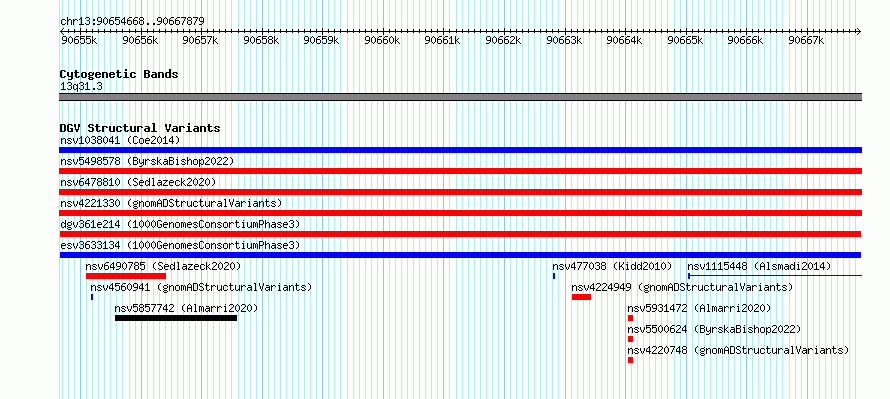Click ruler position 90660k
The width and height of the screenshot is (890, 399).
[382, 40]
